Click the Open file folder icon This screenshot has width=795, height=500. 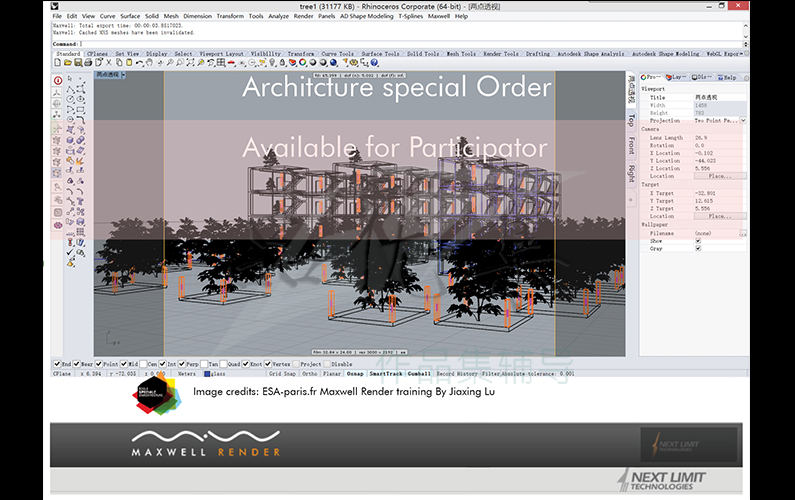(x=67, y=62)
